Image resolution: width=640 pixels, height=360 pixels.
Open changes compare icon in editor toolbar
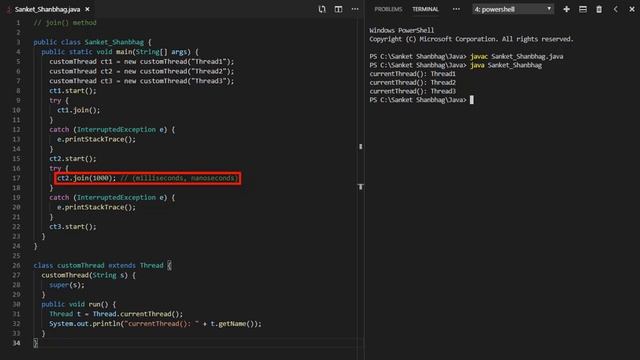click(x=322, y=9)
